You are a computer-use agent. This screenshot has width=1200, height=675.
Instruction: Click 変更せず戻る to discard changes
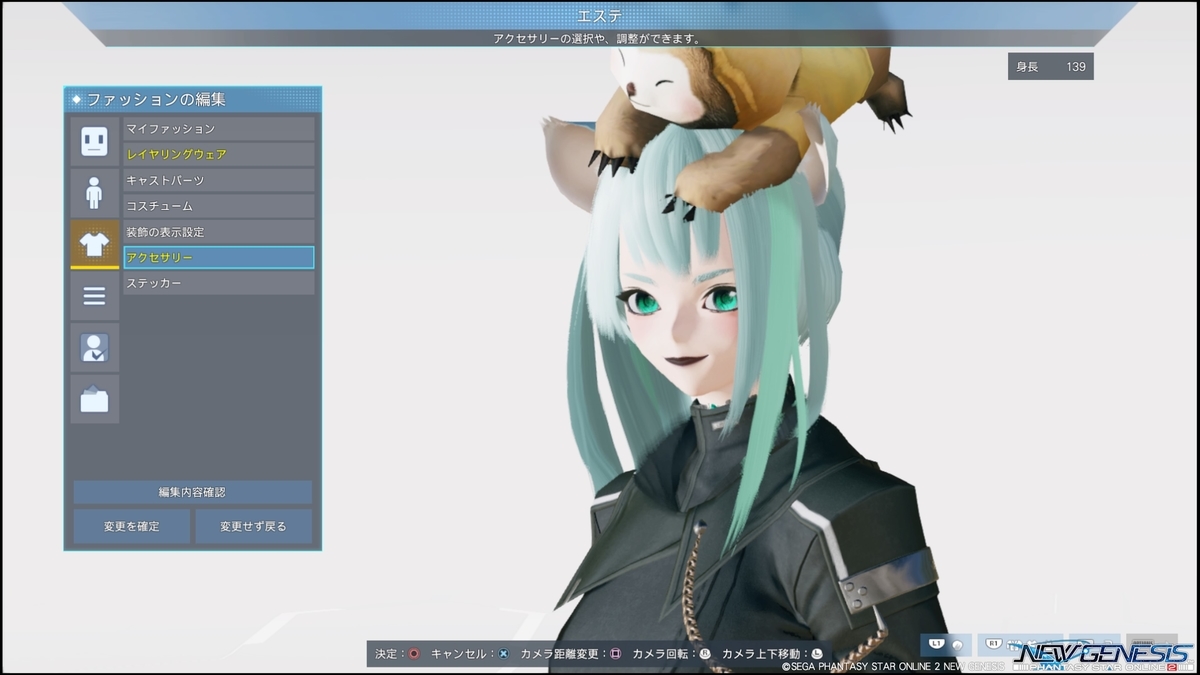pyautogui.click(x=254, y=526)
